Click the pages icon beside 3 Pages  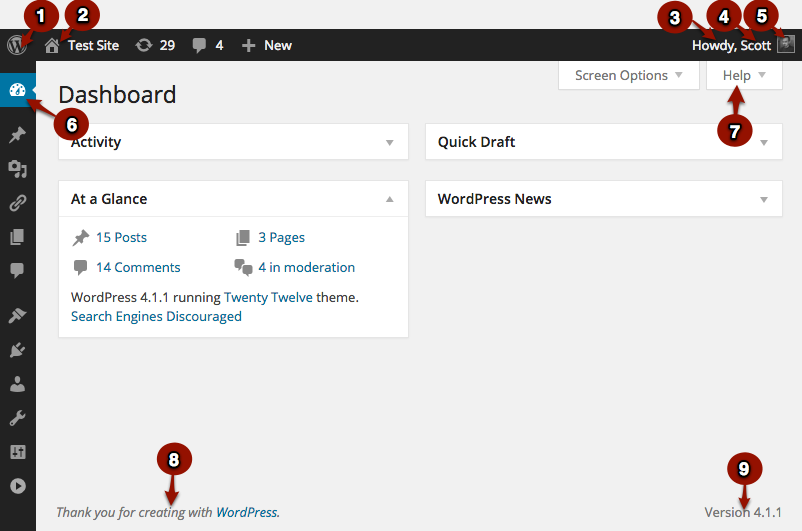242,237
